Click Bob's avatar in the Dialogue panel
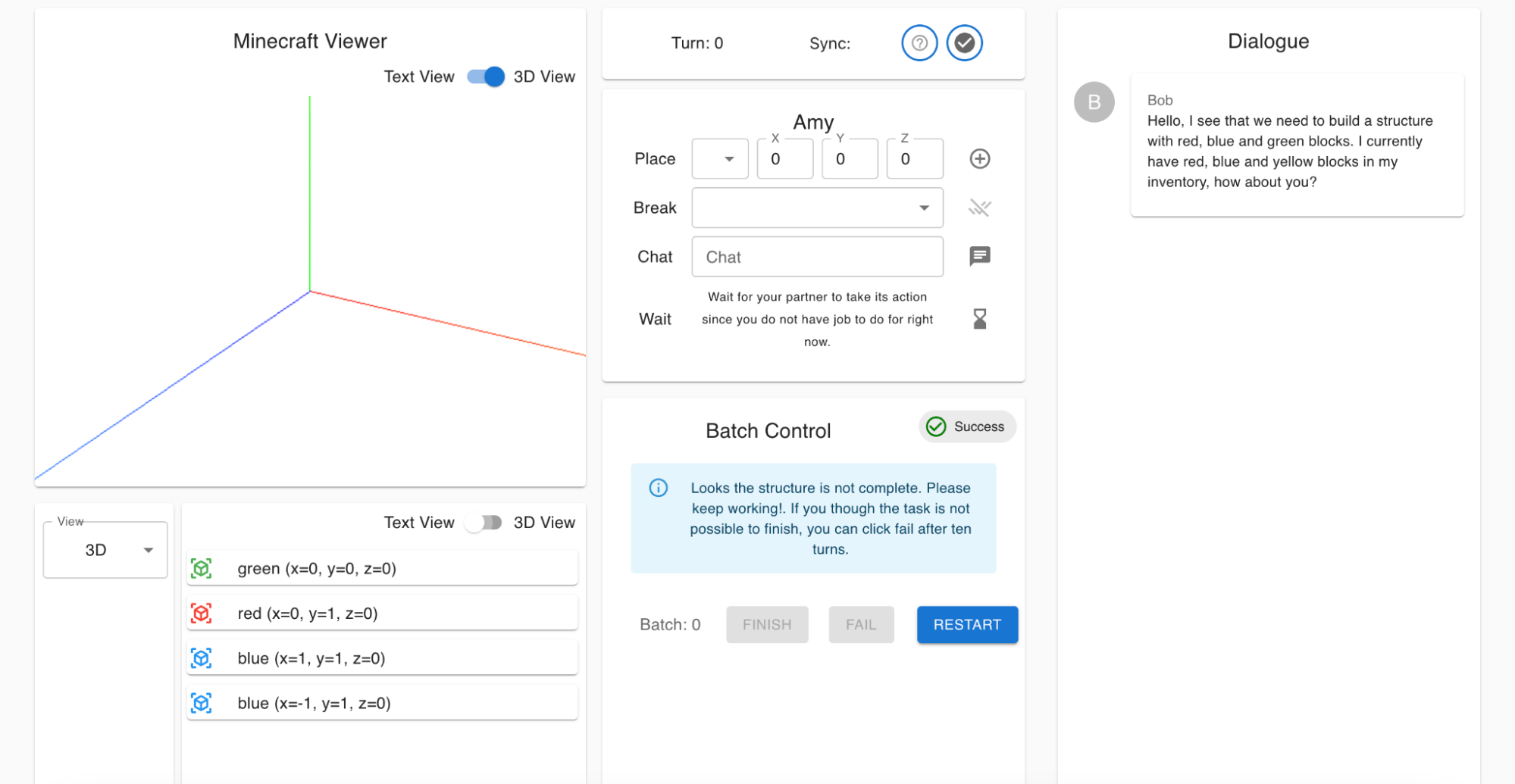This screenshot has height=784, width=1515. [x=1094, y=102]
